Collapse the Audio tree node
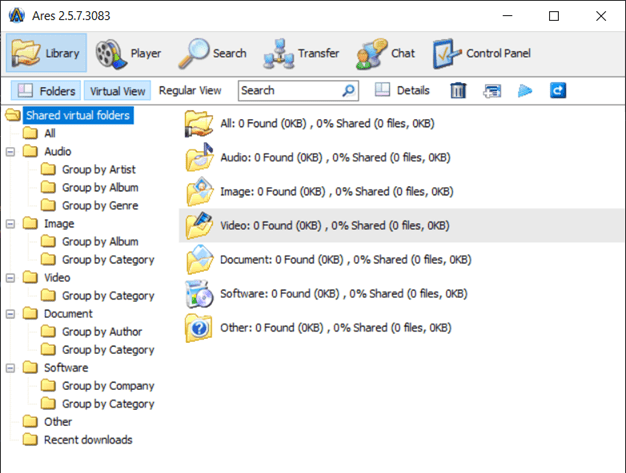Viewport: 626px width, 473px height. click(10, 152)
